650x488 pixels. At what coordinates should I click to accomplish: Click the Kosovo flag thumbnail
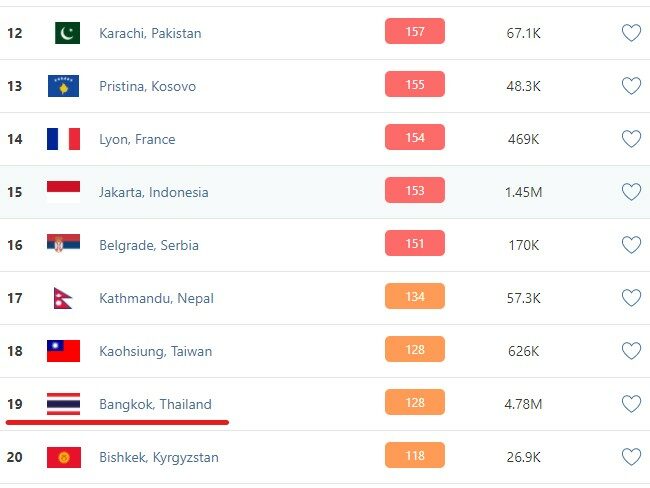[x=63, y=86]
